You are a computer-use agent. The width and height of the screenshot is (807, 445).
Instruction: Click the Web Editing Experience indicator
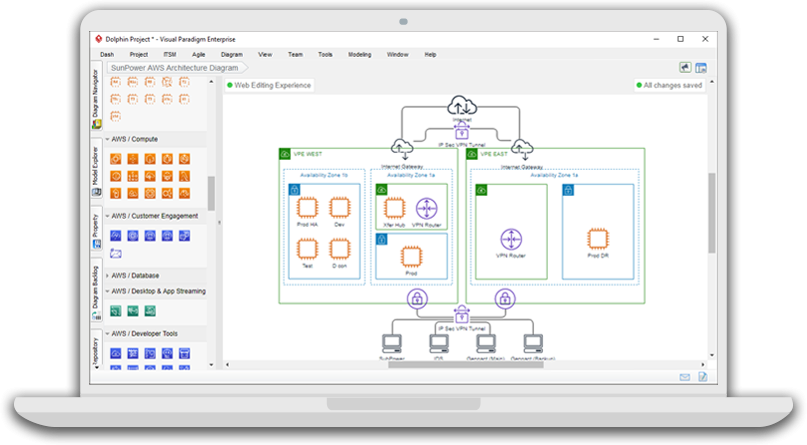pos(269,85)
